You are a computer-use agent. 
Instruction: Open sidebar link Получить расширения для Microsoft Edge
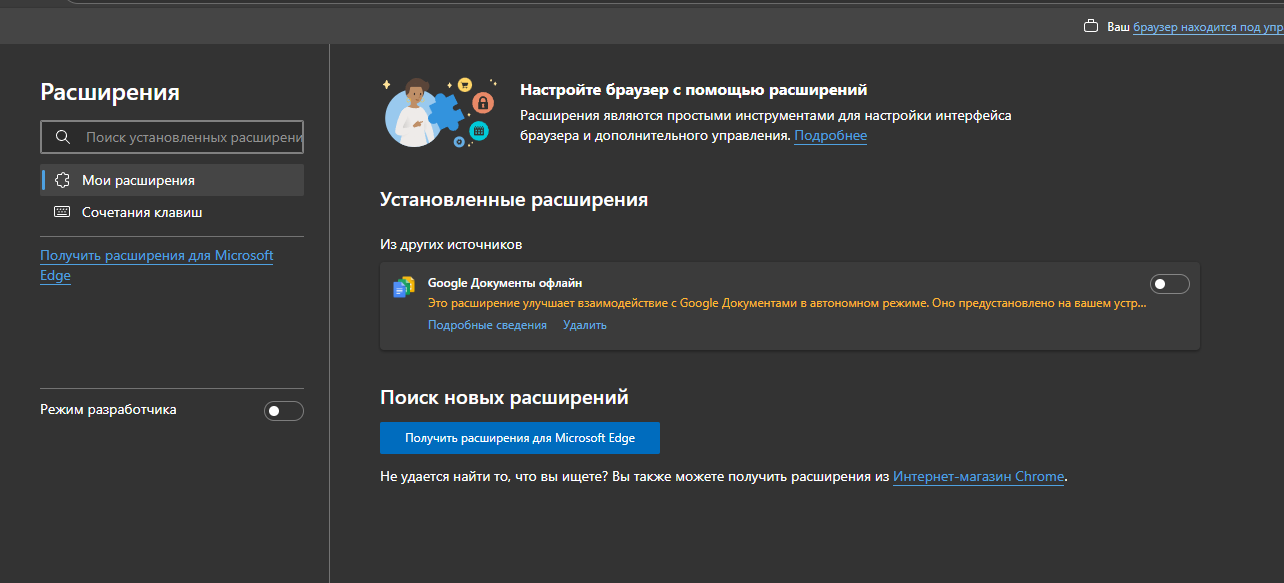pos(157,265)
